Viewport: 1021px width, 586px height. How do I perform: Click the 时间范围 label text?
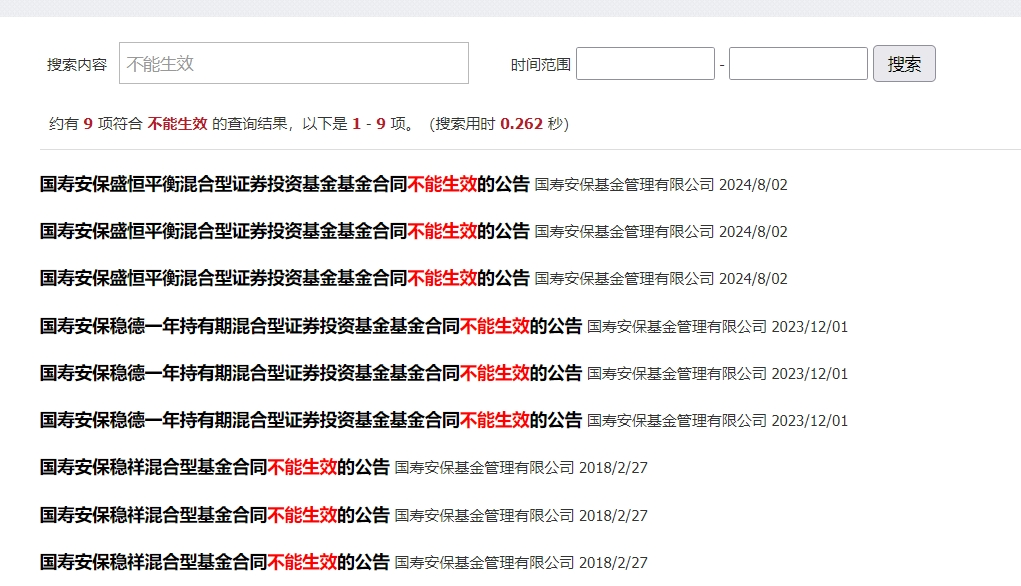tap(540, 64)
